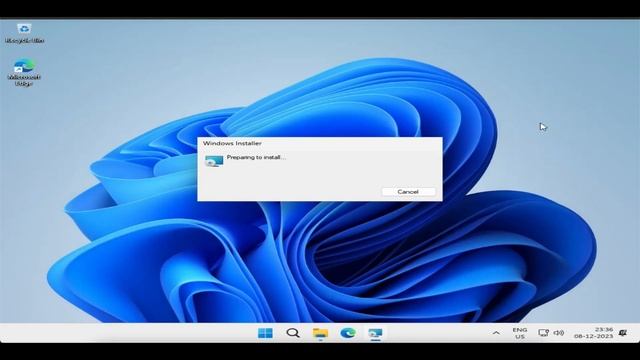The width and height of the screenshot is (640, 360).
Task: Switch to the installer taskbar app
Action: pyautogui.click(x=375, y=333)
